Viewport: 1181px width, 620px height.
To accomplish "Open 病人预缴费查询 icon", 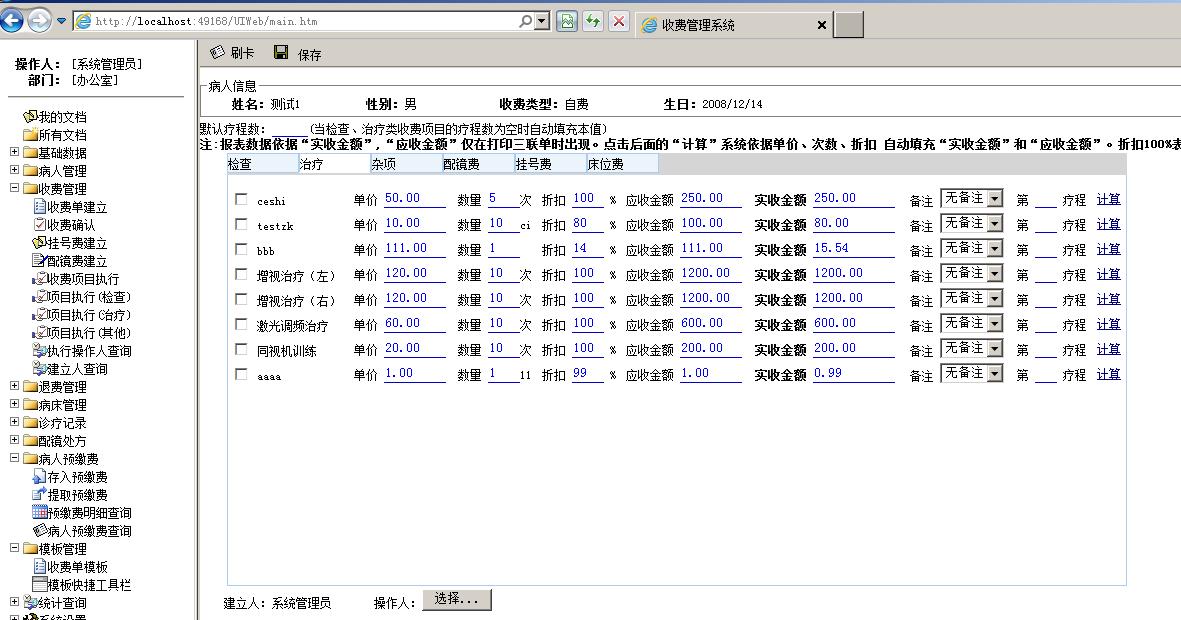I will point(40,530).
